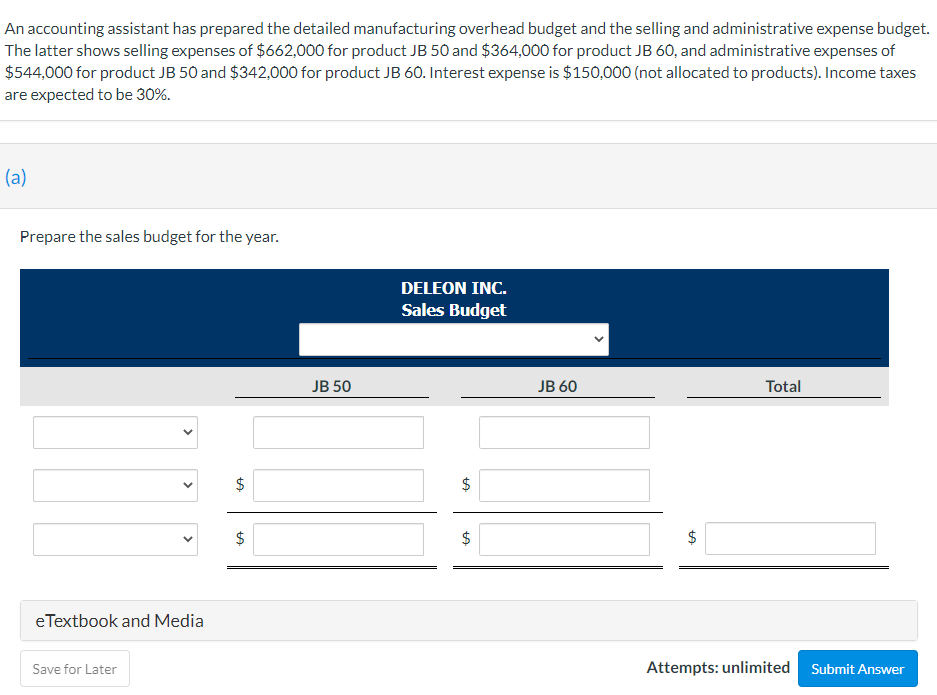This screenshot has width=937, height=695.
Task: Click Save for Later
Action: 74,669
